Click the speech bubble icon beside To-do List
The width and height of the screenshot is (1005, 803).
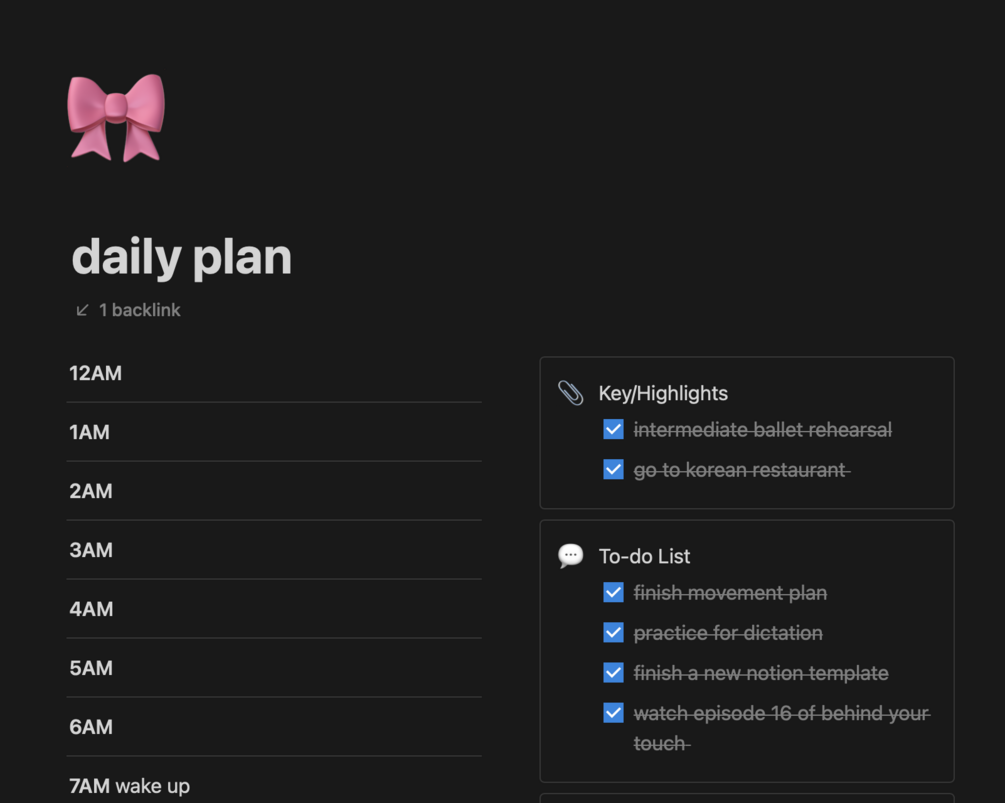pos(571,556)
